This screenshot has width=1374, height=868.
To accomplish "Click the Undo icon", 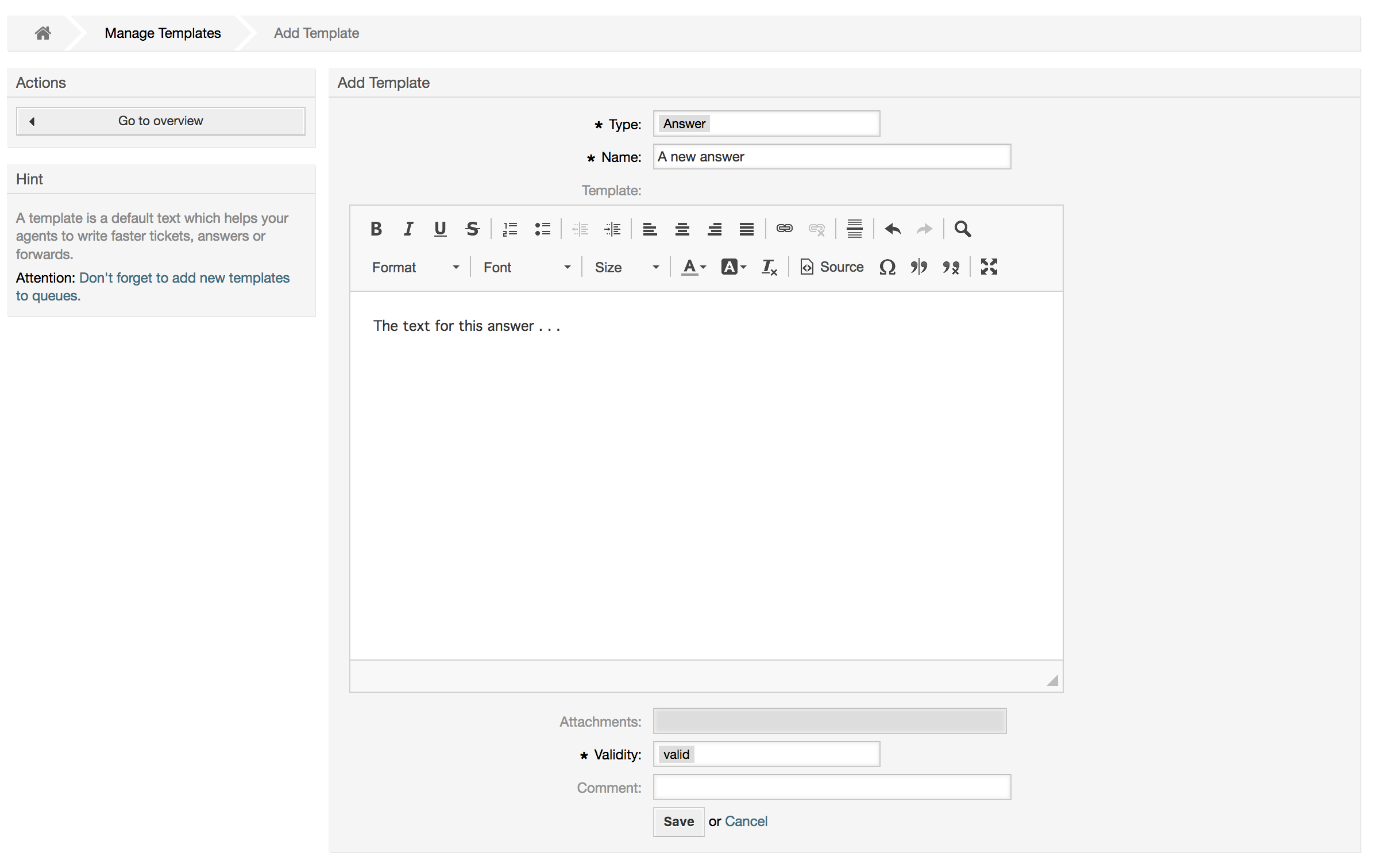I will [893, 229].
